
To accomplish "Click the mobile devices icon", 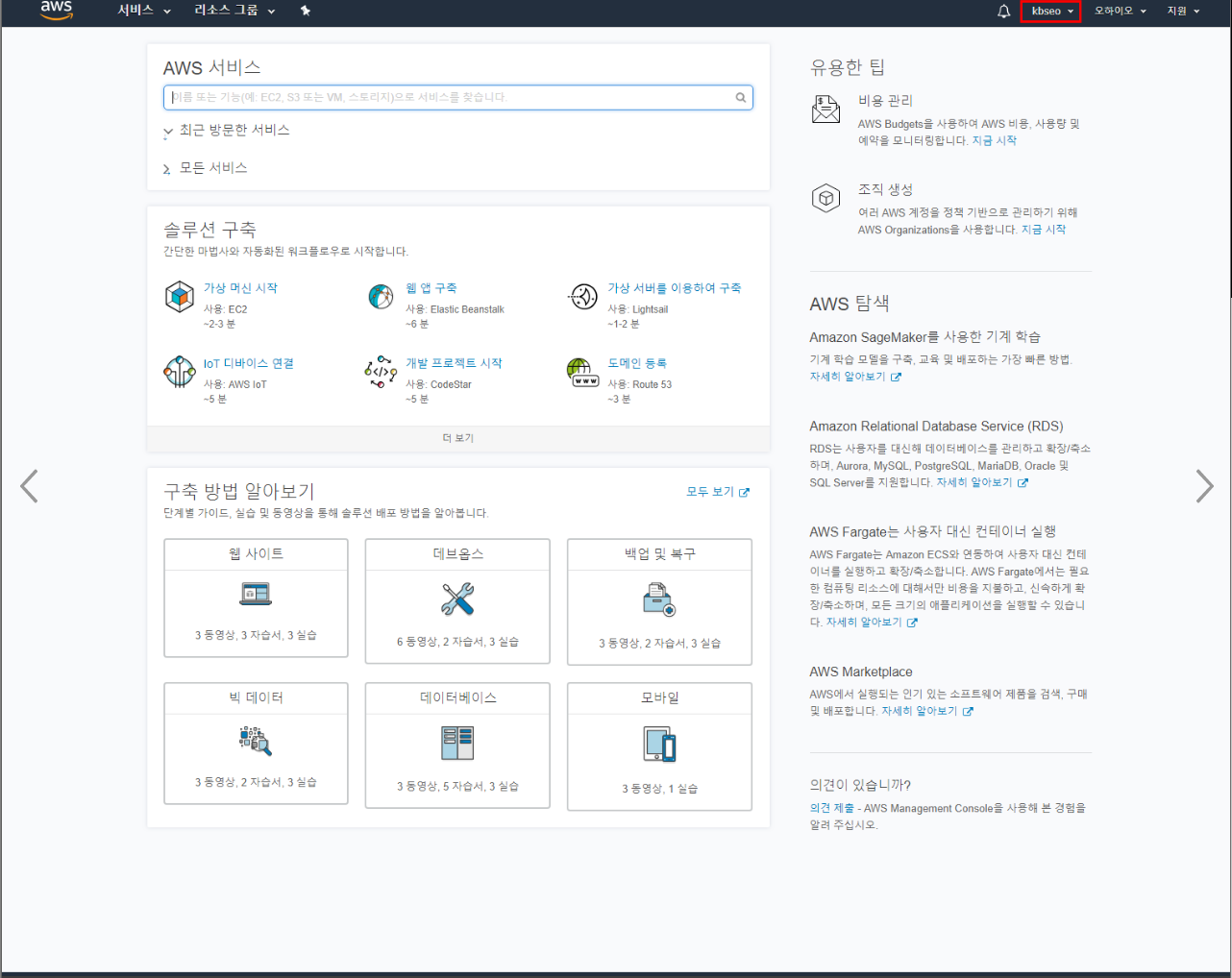I will pyautogui.click(x=659, y=745).
